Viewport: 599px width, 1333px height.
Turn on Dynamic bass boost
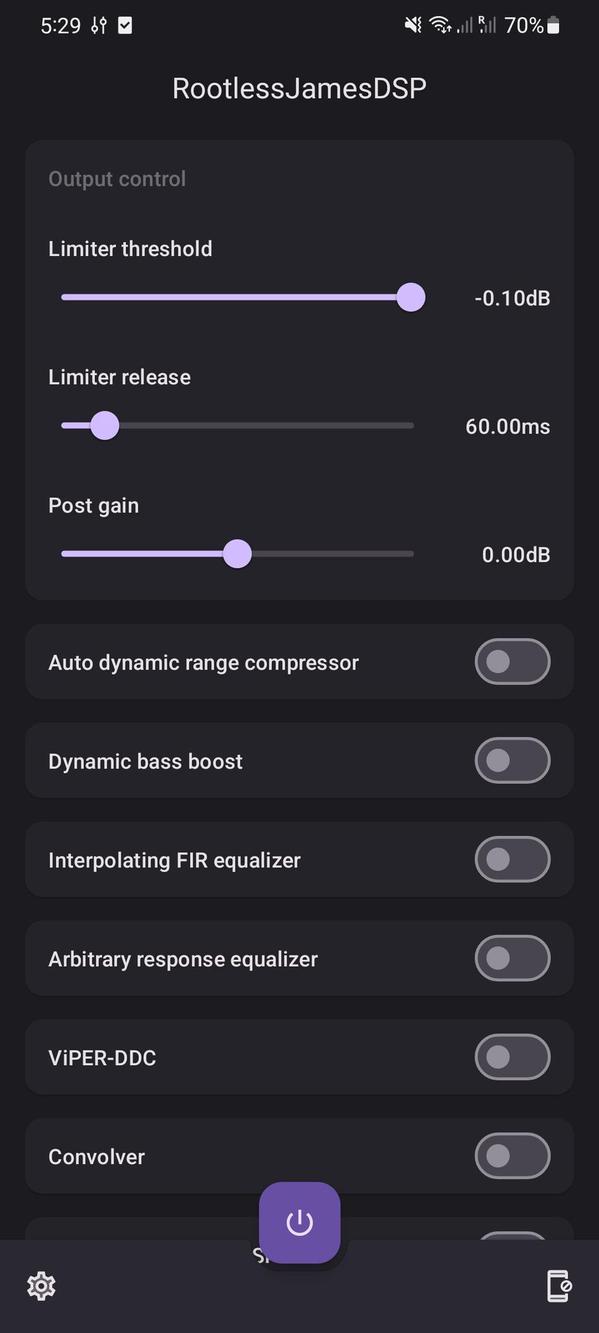pos(512,760)
